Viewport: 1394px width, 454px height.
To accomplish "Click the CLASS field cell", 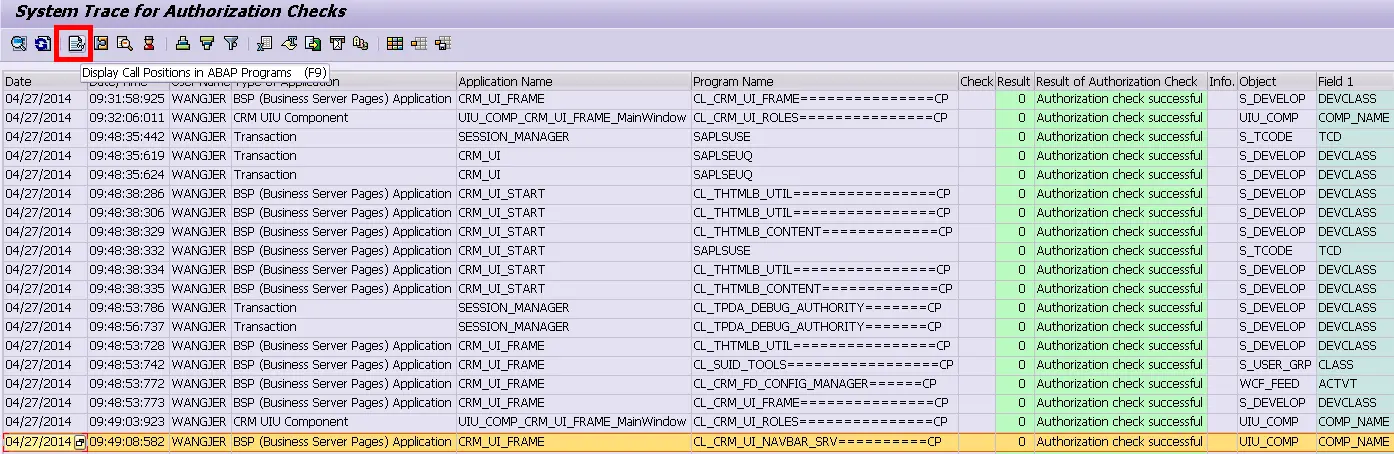I will 1354,365.
